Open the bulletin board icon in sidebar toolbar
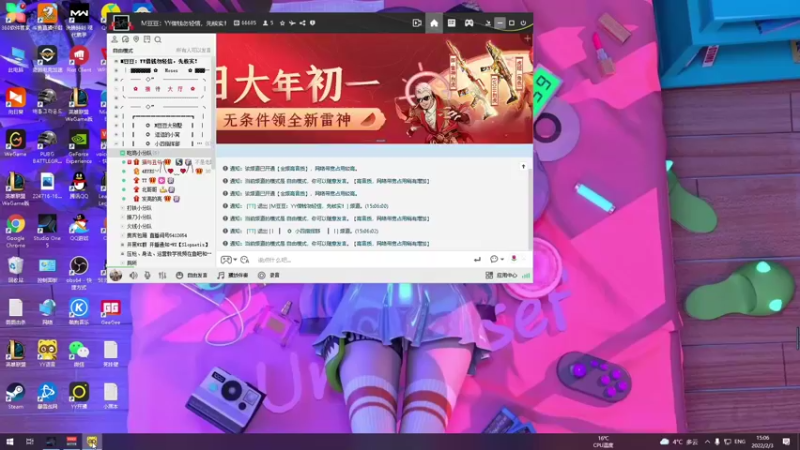Image resolution: width=800 pixels, height=450 pixels. [x=147, y=39]
